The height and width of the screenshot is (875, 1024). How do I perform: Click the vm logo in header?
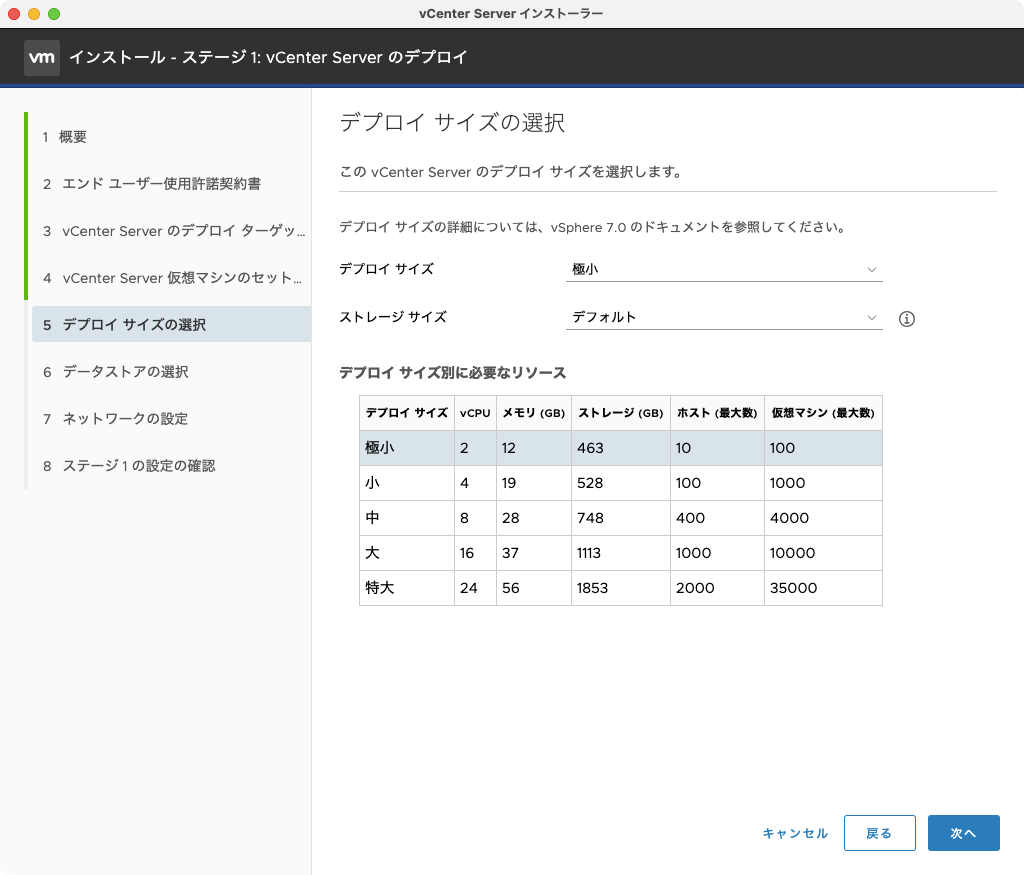click(42, 57)
